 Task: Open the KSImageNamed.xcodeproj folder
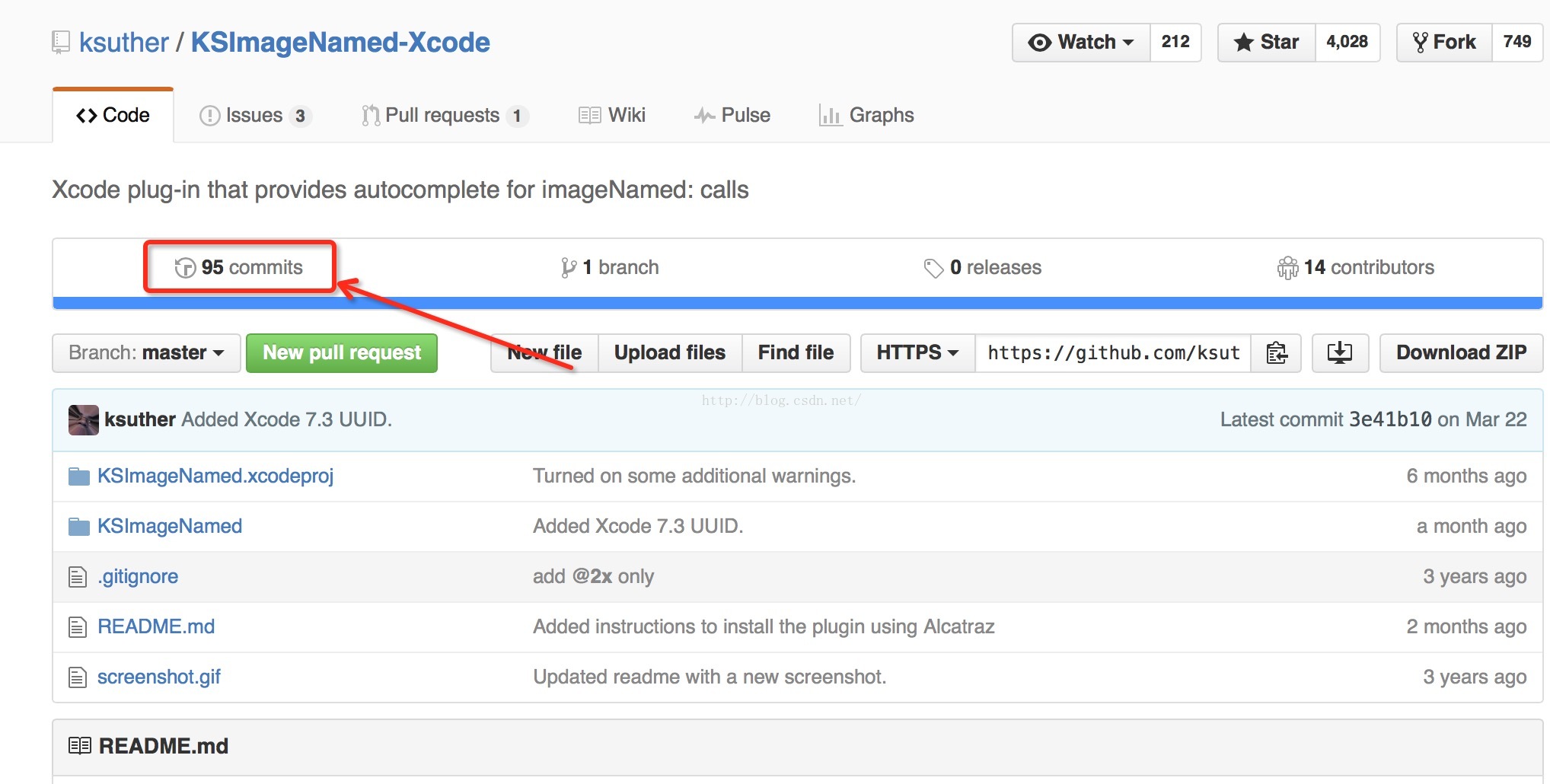215,476
